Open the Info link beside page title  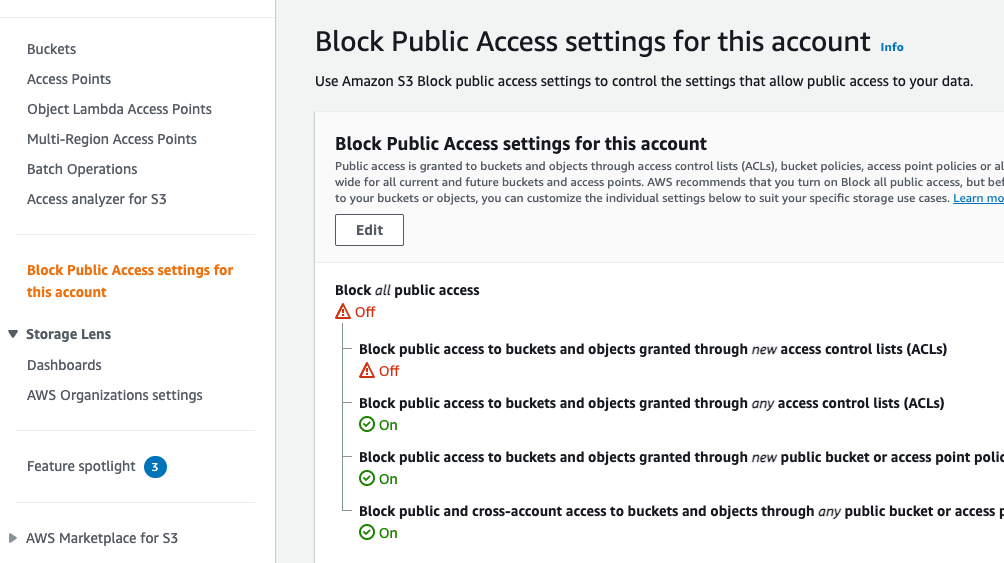pos(892,47)
